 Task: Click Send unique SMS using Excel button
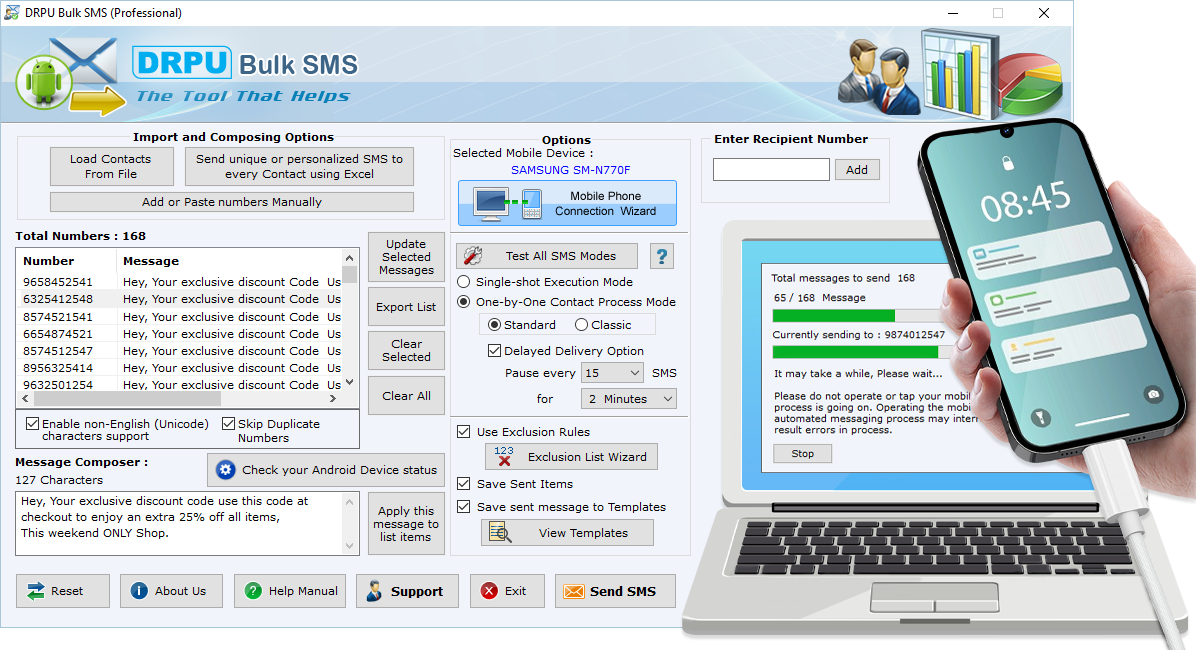299,166
